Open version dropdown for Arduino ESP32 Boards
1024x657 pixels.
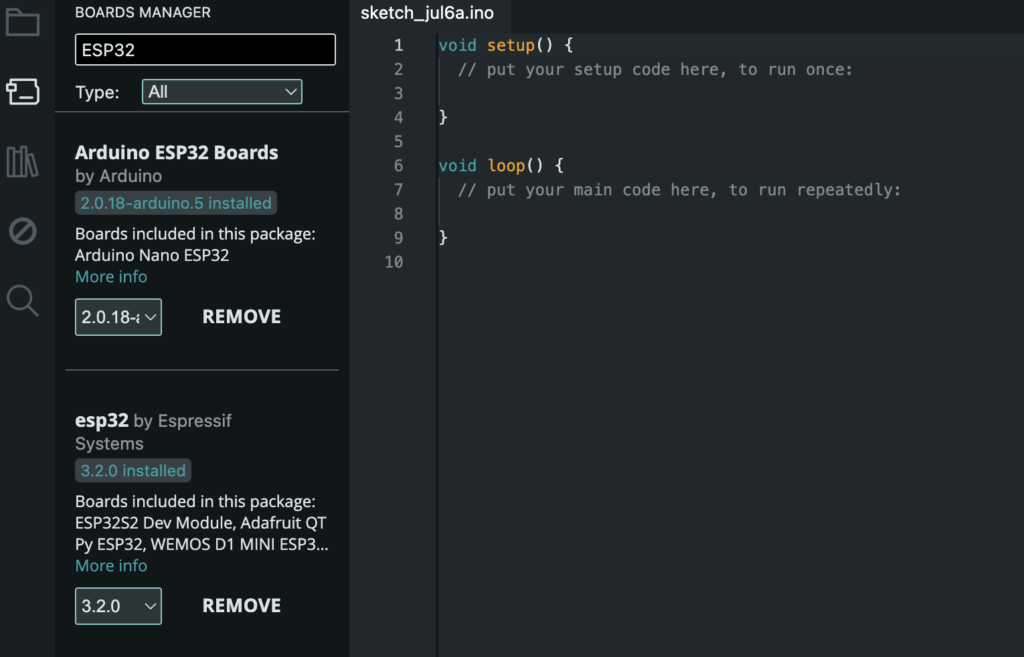(x=118, y=317)
